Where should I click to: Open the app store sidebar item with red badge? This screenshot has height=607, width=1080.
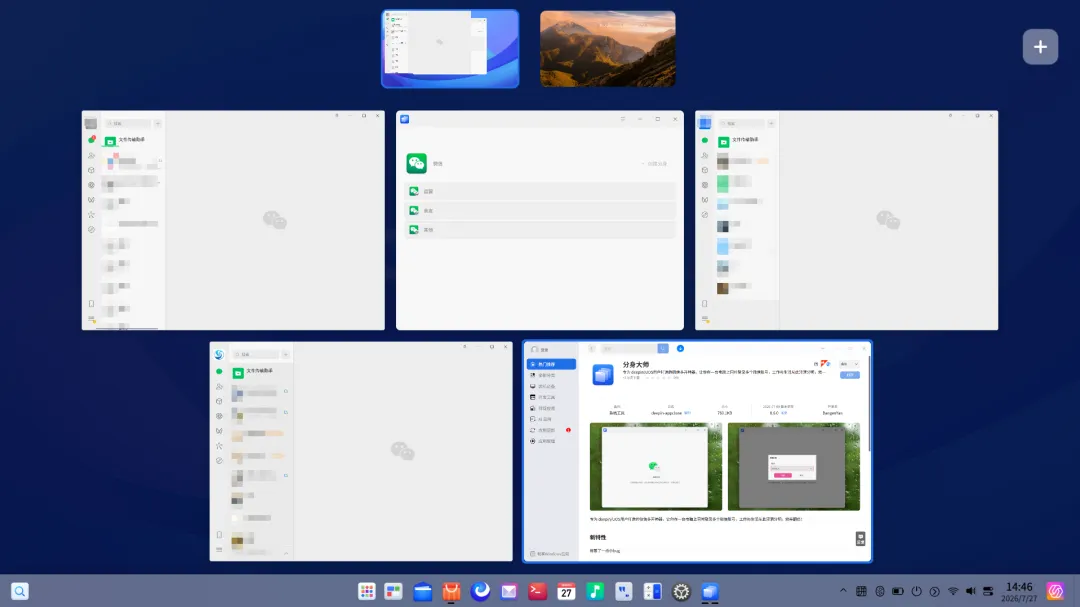pos(551,430)
